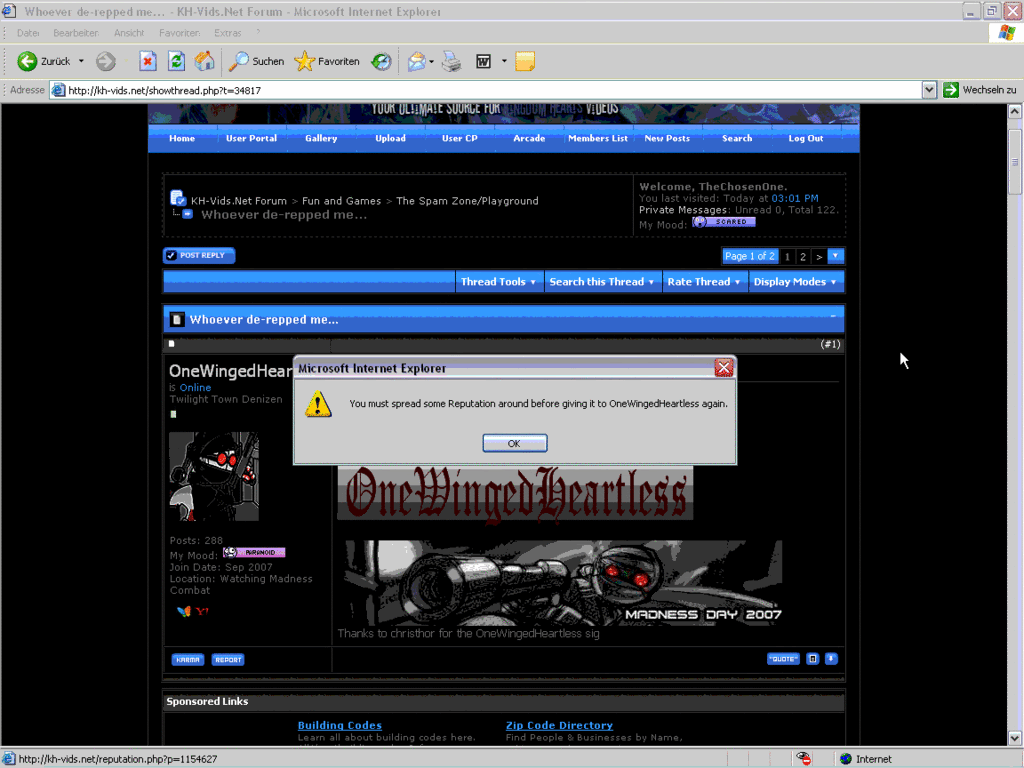Click the Quote button on post

pyautogui.click(x=783, y=658)
